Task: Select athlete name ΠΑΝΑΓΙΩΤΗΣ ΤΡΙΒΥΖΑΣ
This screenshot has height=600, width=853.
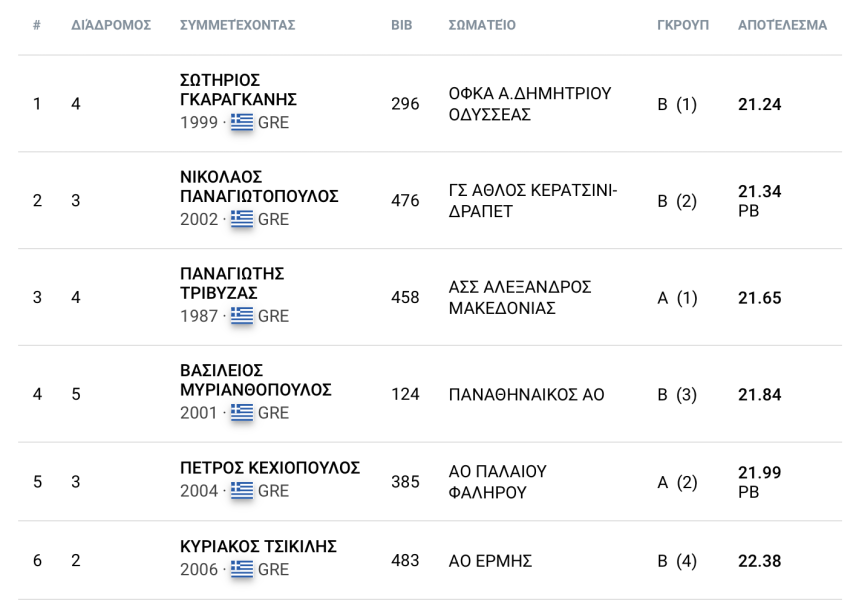Action: click(232, 284)
